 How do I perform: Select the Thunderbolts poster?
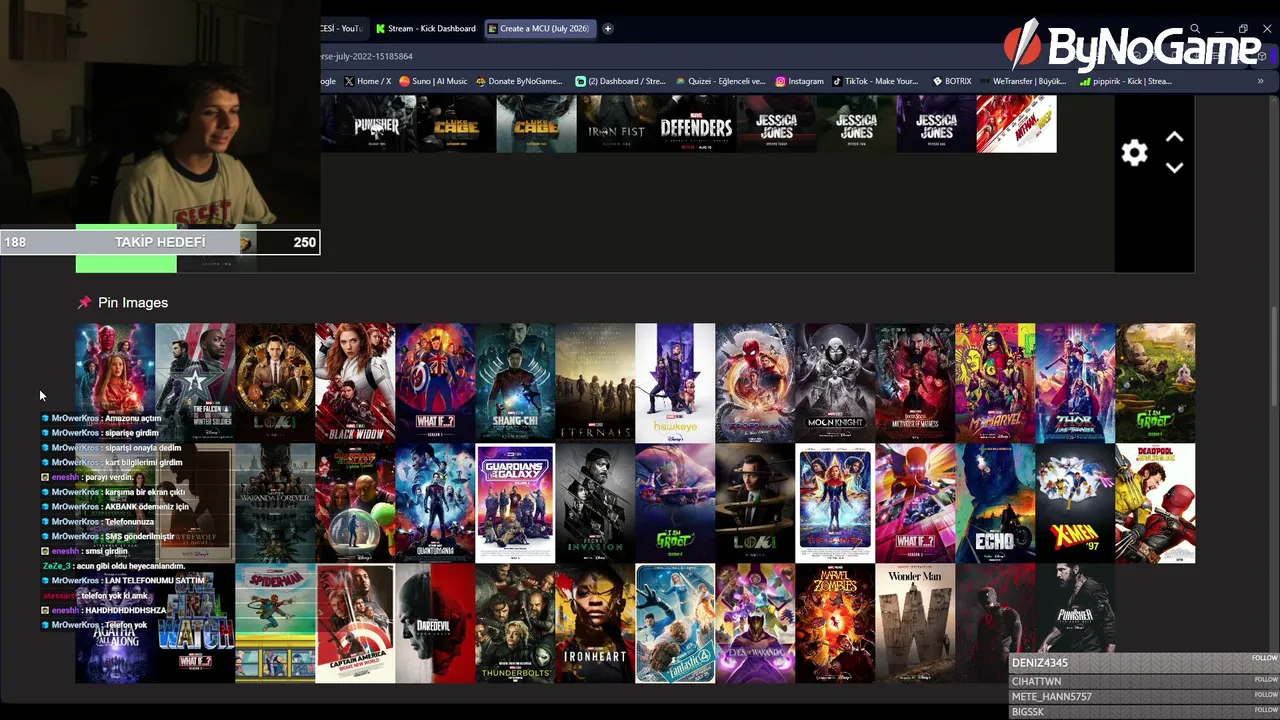[x=515, y=623]
